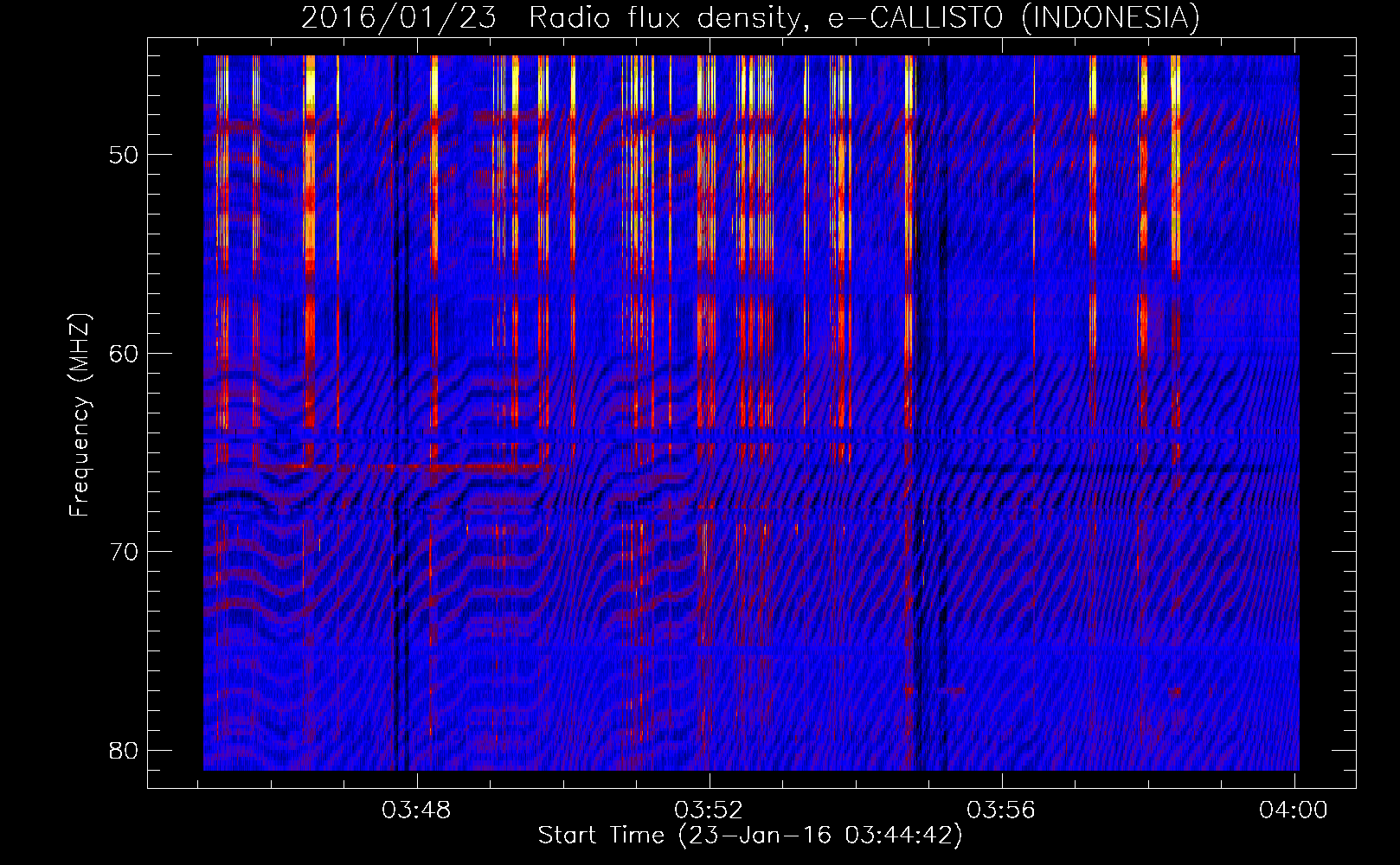Click the 03:56 time tick label
The width and height of the screenshot is (1400, 865).
[x=1001, y=811]
